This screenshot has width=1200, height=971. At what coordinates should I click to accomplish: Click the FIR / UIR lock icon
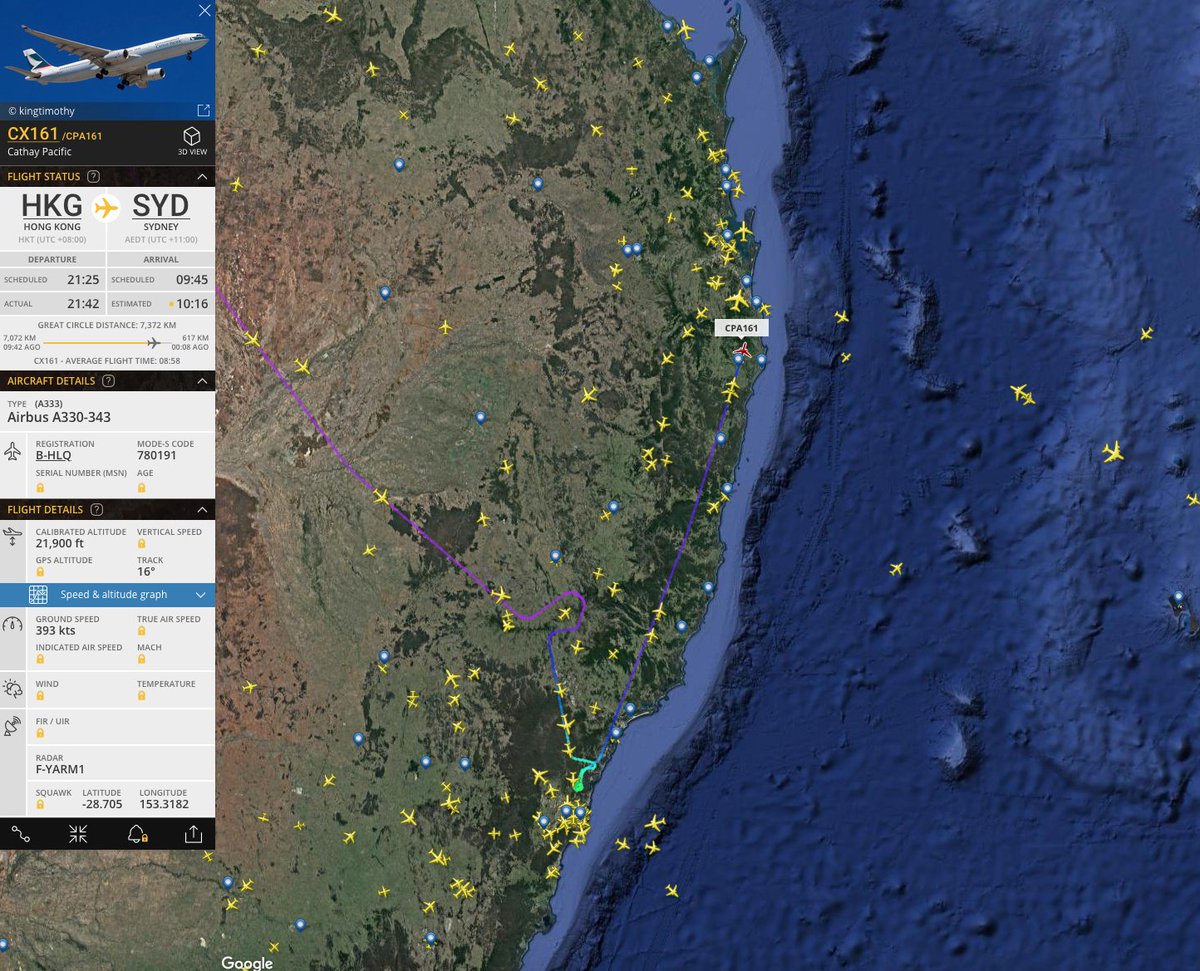click(40, 733)
